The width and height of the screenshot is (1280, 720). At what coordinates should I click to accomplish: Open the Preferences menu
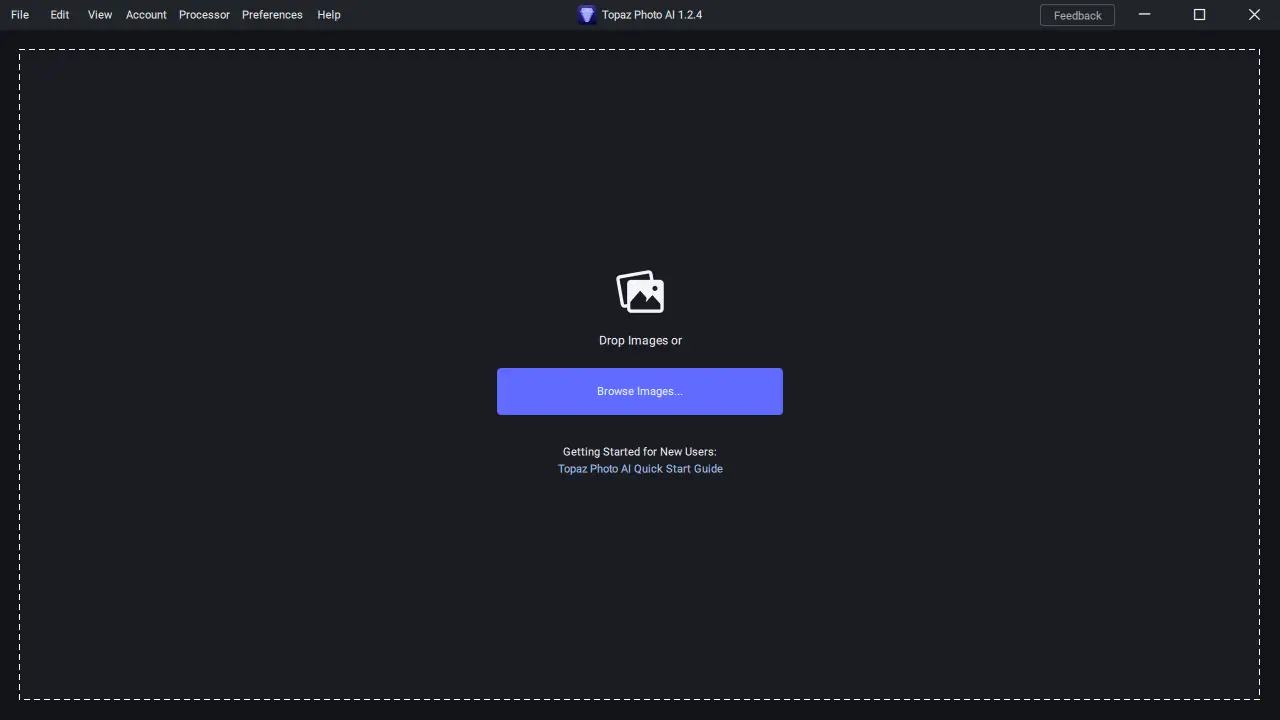tap(272, 15)
